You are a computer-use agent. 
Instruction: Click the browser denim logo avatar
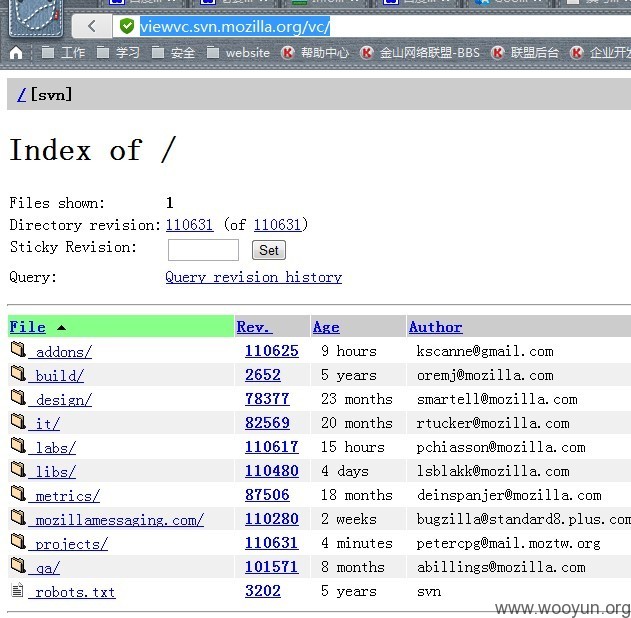35,18
